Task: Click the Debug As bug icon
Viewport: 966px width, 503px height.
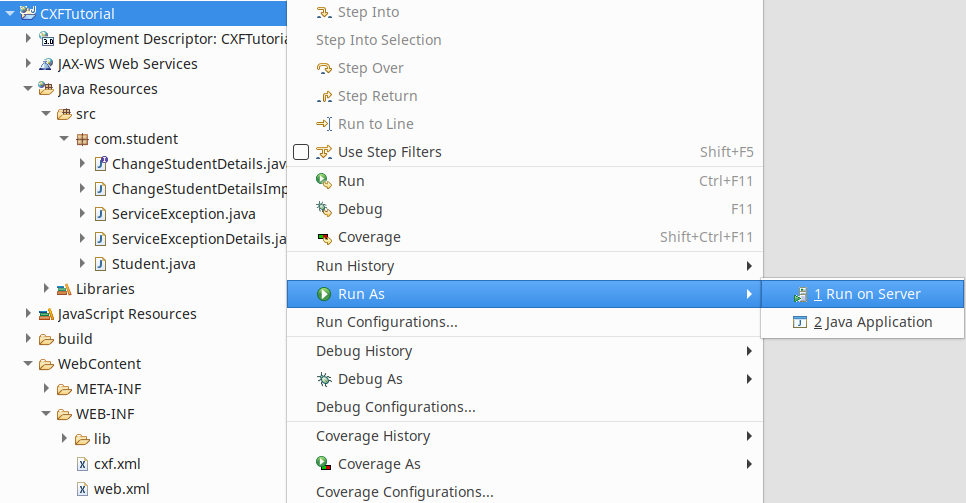Action: (323, 379)
